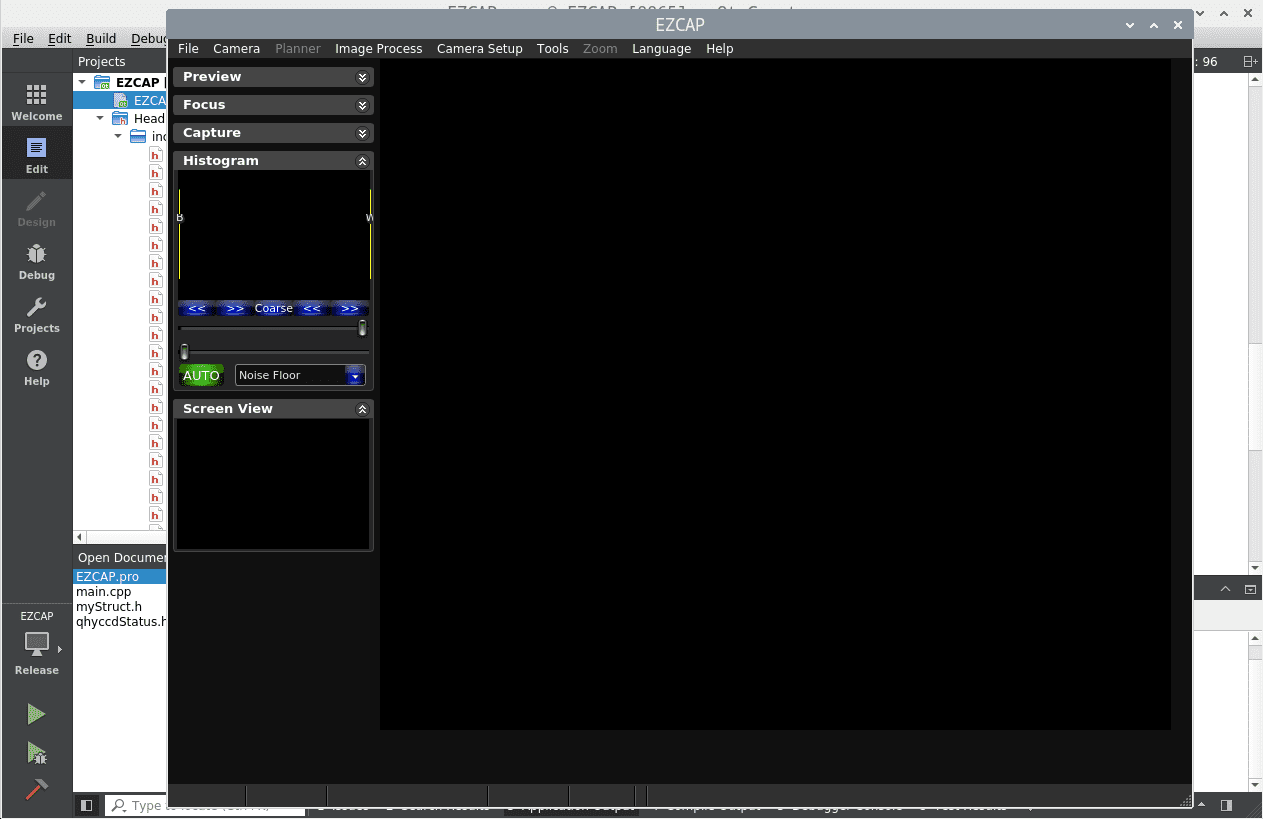Click the histogram graph display

274,235
